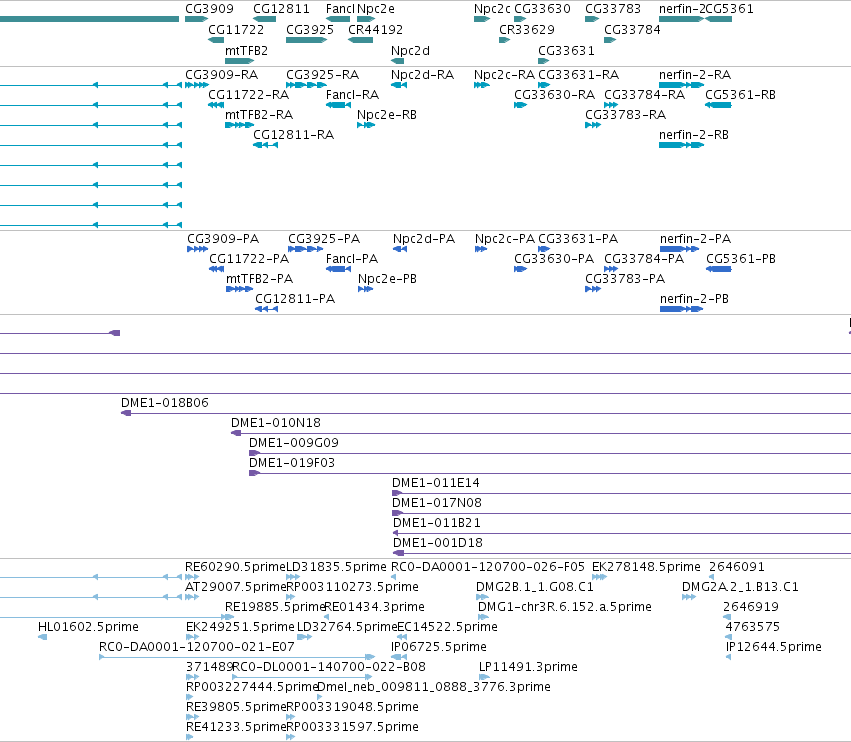Click the mtTFB2-PA protein feature
851x742 pixels.
239,289
